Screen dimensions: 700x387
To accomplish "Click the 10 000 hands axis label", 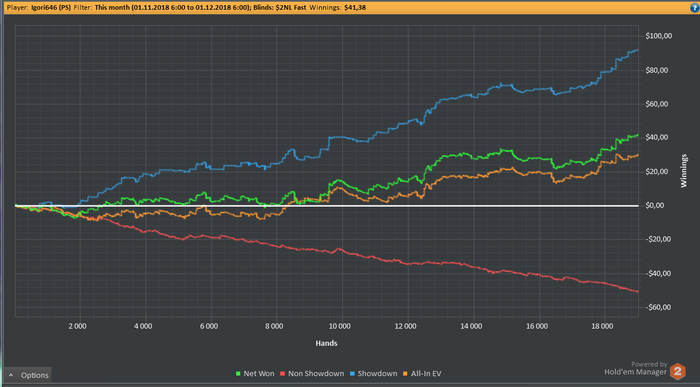I will [340, 326].
